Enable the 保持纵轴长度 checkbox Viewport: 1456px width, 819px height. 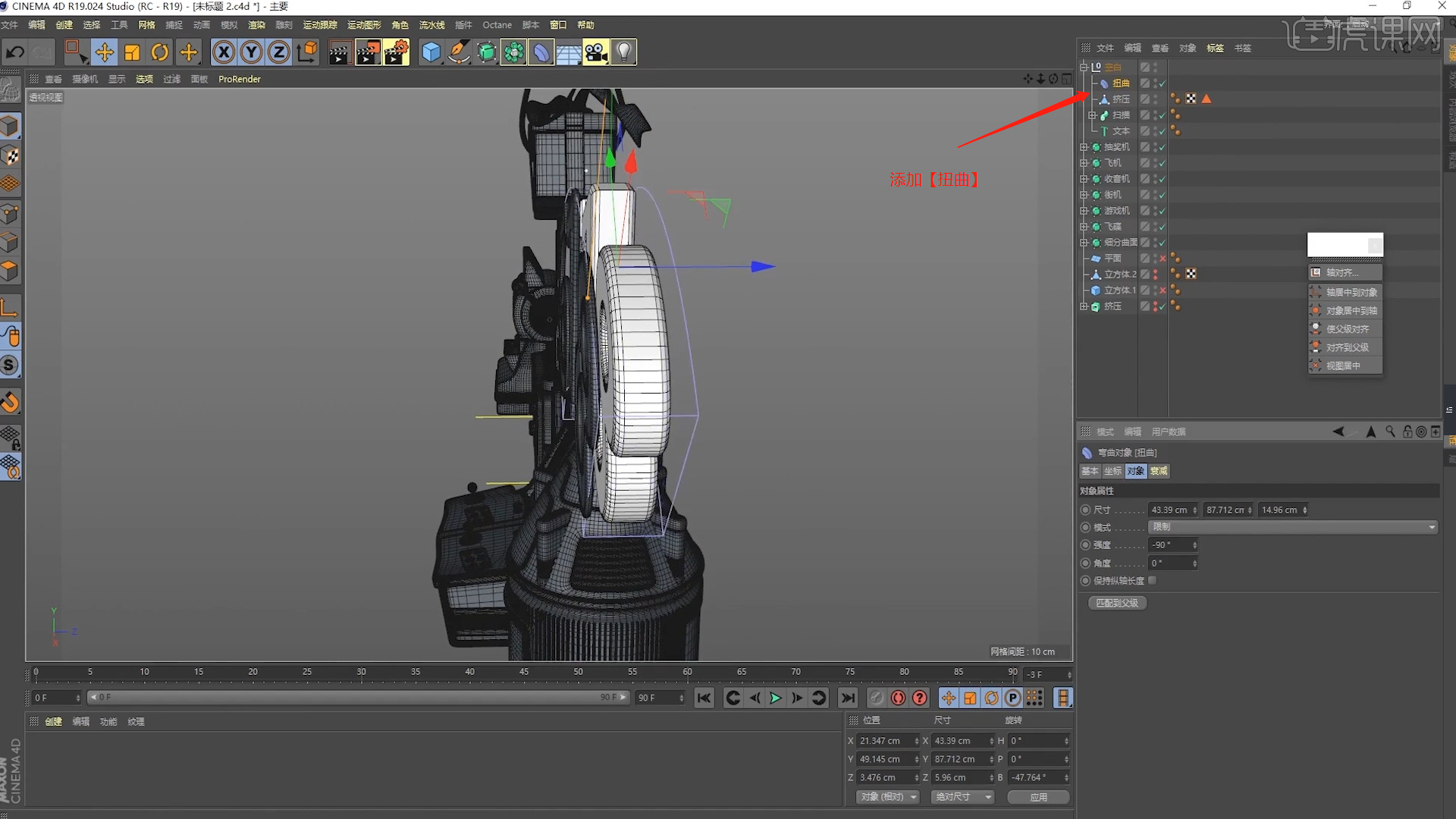(x=1152, y=580)
